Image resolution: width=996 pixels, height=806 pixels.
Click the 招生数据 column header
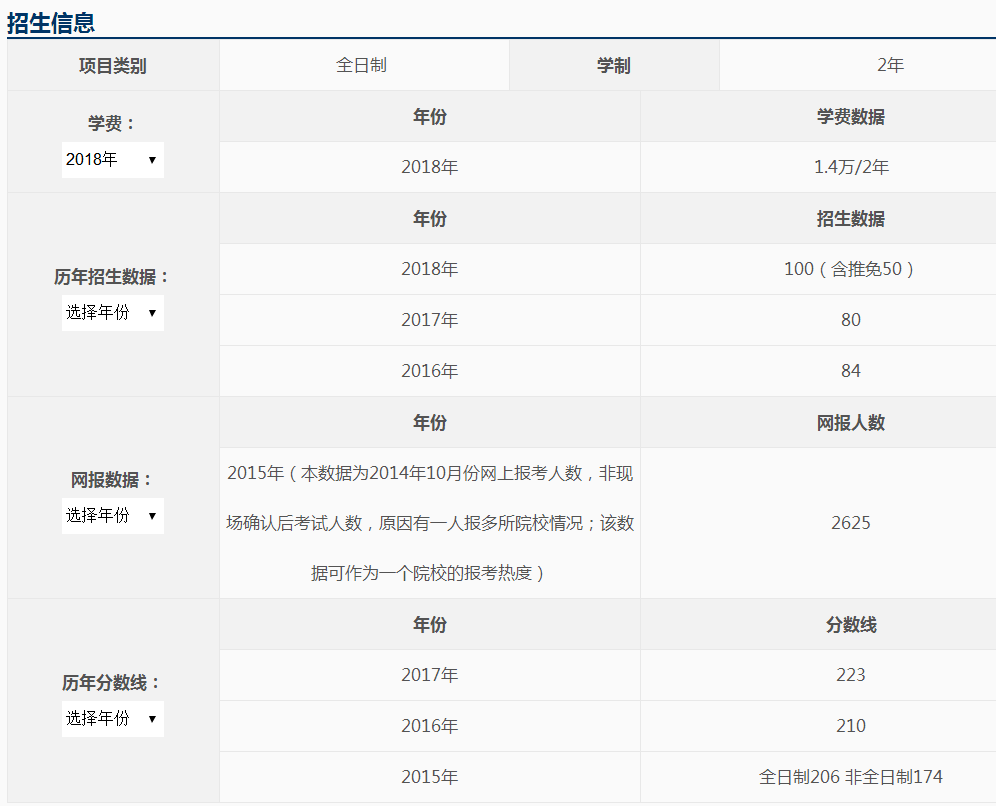click(850, 219)
